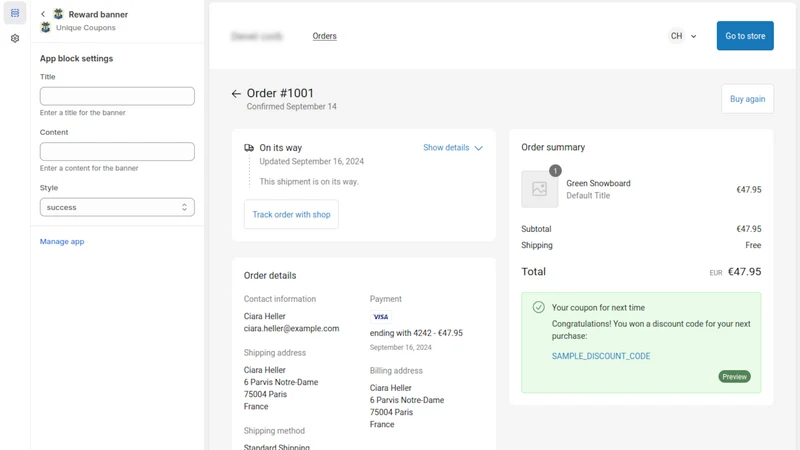Click the Visa card icon under Payment

pos(381,317)
